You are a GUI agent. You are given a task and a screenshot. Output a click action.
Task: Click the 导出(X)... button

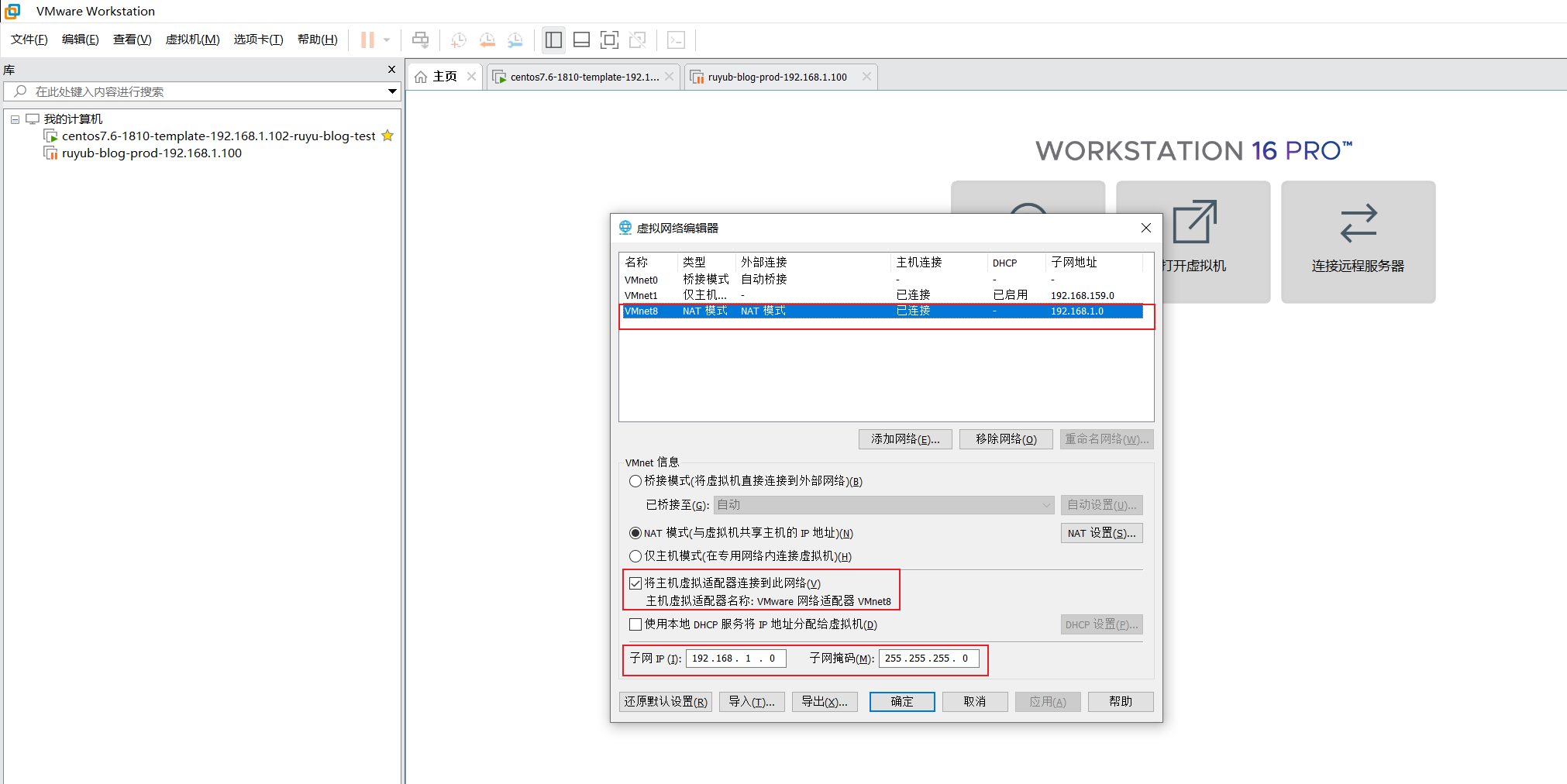click(x=825, y=702)
